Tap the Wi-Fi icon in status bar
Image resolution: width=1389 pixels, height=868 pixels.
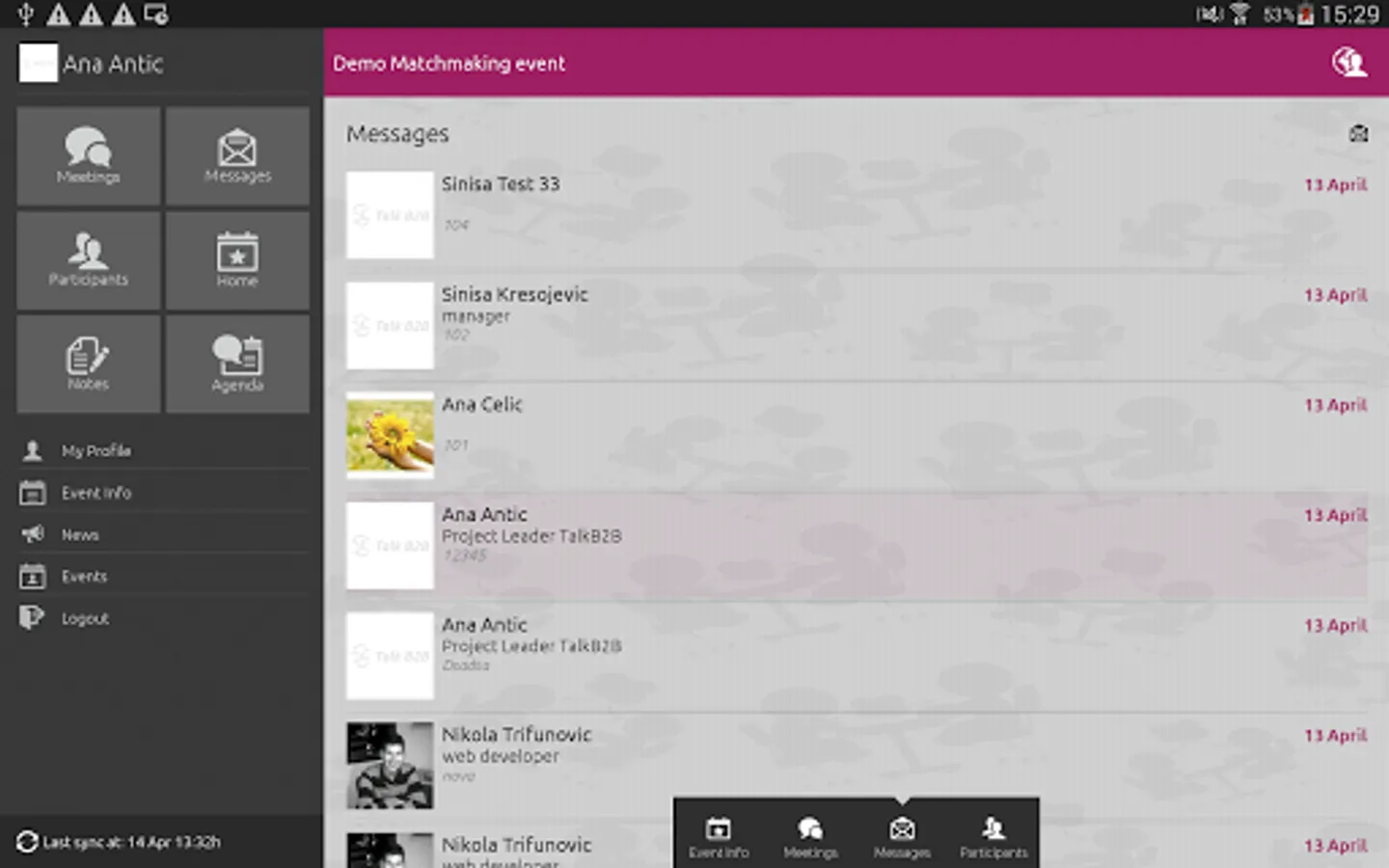[1240, 14]
